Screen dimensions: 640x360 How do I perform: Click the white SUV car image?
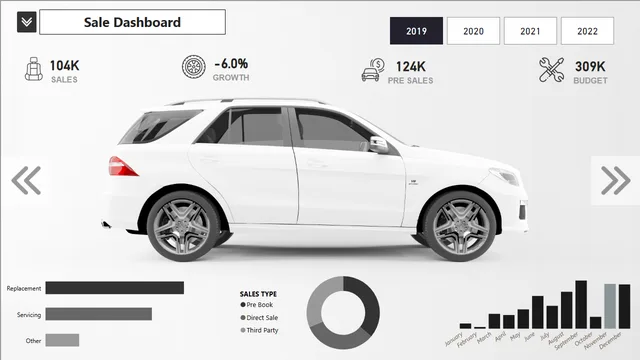coord(314,180)
